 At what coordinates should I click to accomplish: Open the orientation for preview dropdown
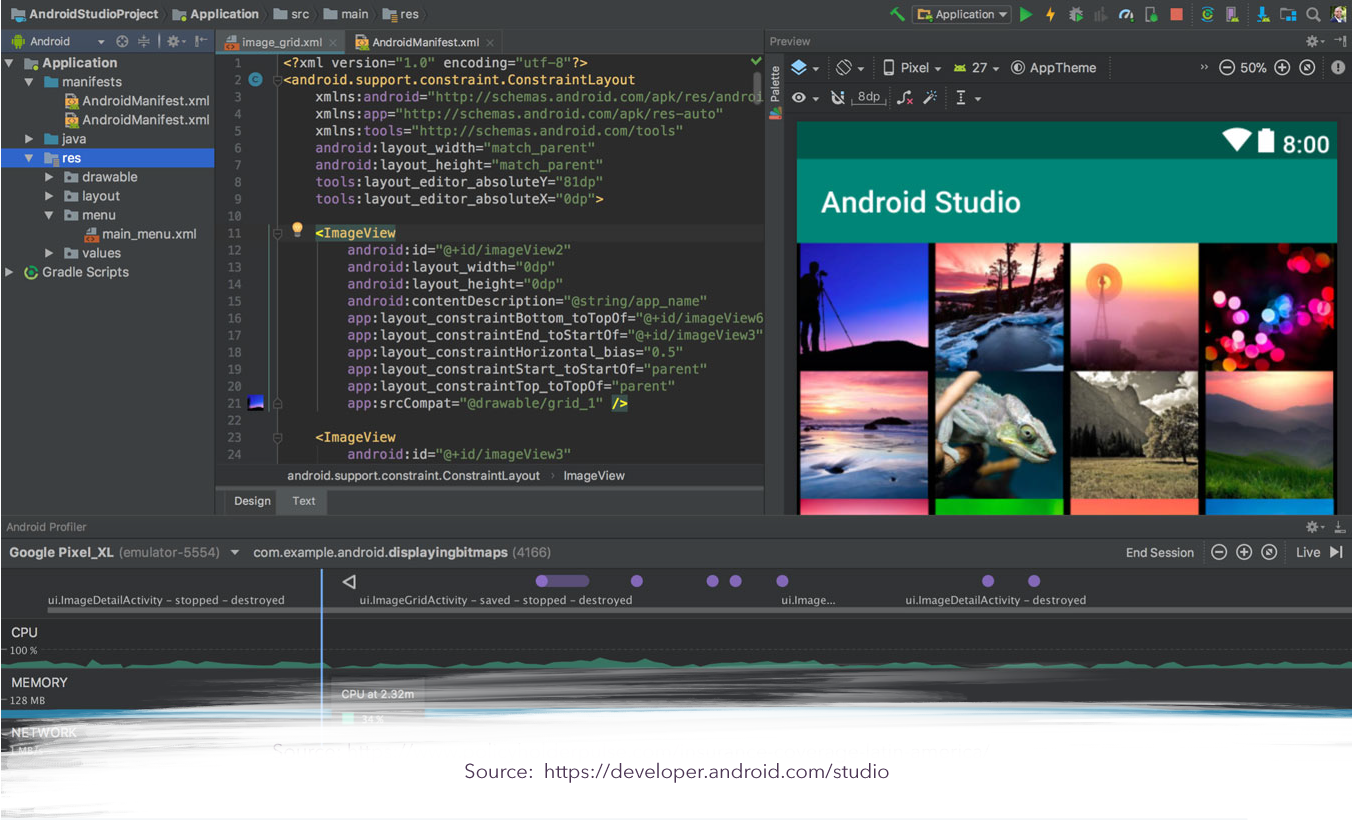[x=849, y=68]
